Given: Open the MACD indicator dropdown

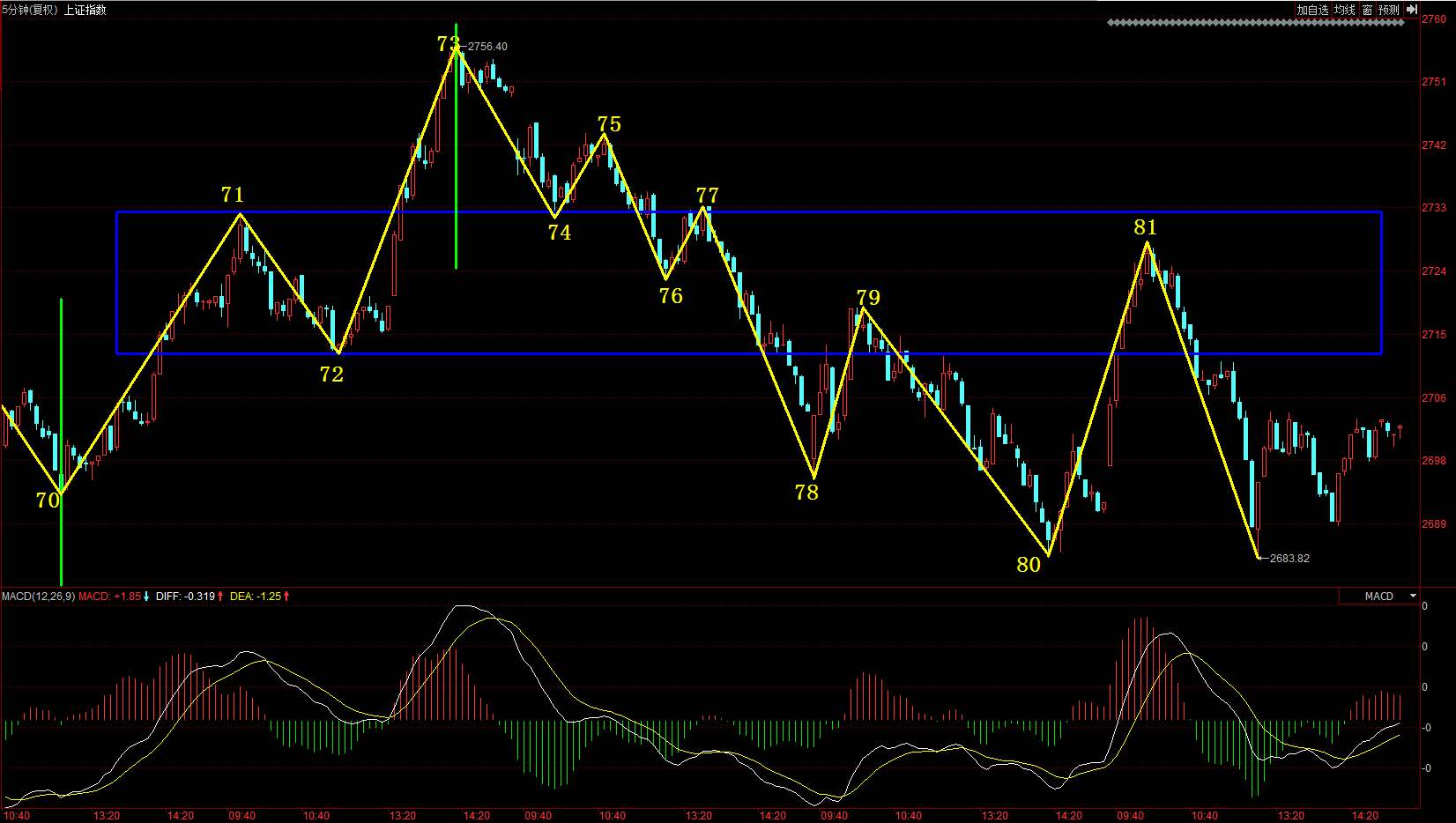Looking at the screenshot, I should [x=1413, y=597].
